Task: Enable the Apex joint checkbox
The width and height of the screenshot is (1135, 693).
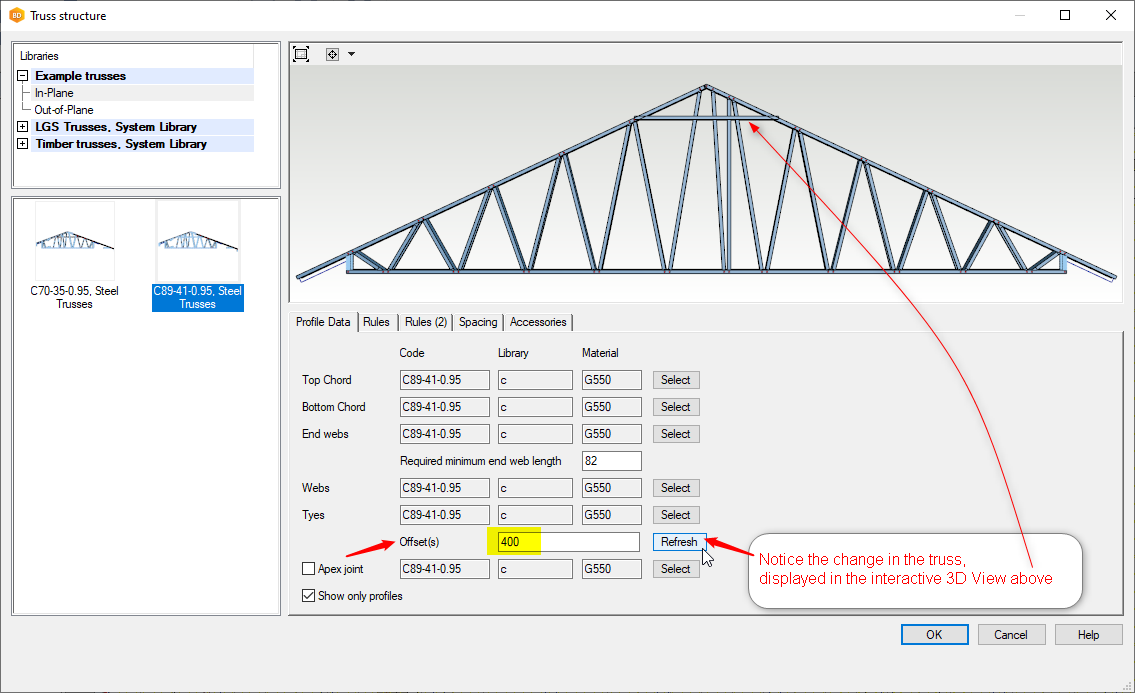Action: pyautogui.click(x=309, y=569)
